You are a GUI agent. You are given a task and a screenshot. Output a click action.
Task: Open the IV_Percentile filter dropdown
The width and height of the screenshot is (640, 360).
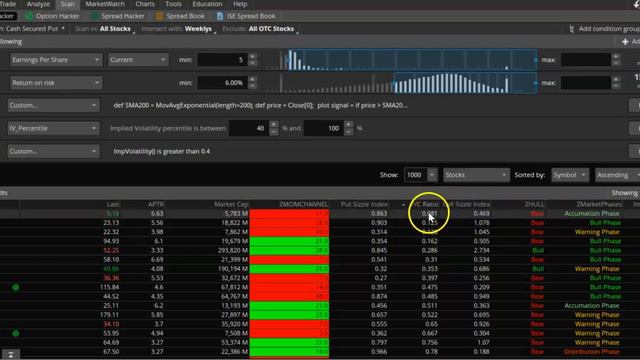(53, 128)
